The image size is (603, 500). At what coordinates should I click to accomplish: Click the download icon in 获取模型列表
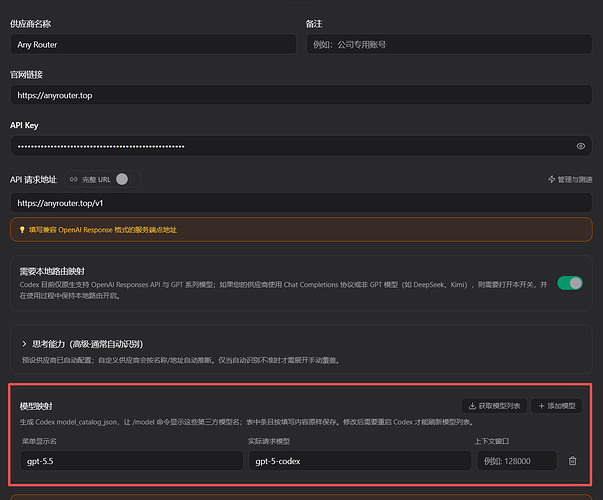[x=472, y=406]
